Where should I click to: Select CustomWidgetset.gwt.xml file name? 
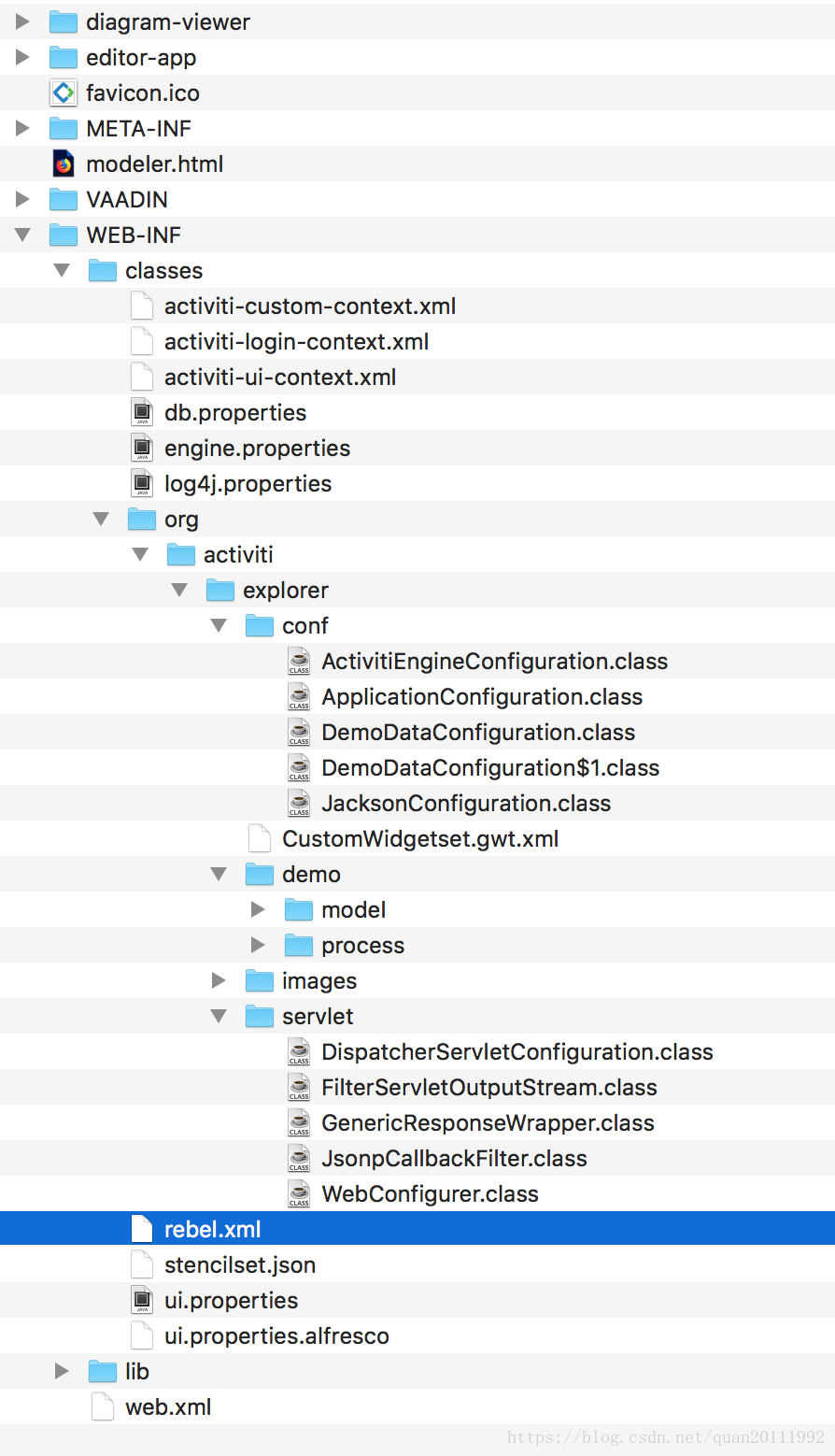tap(420, 839)
